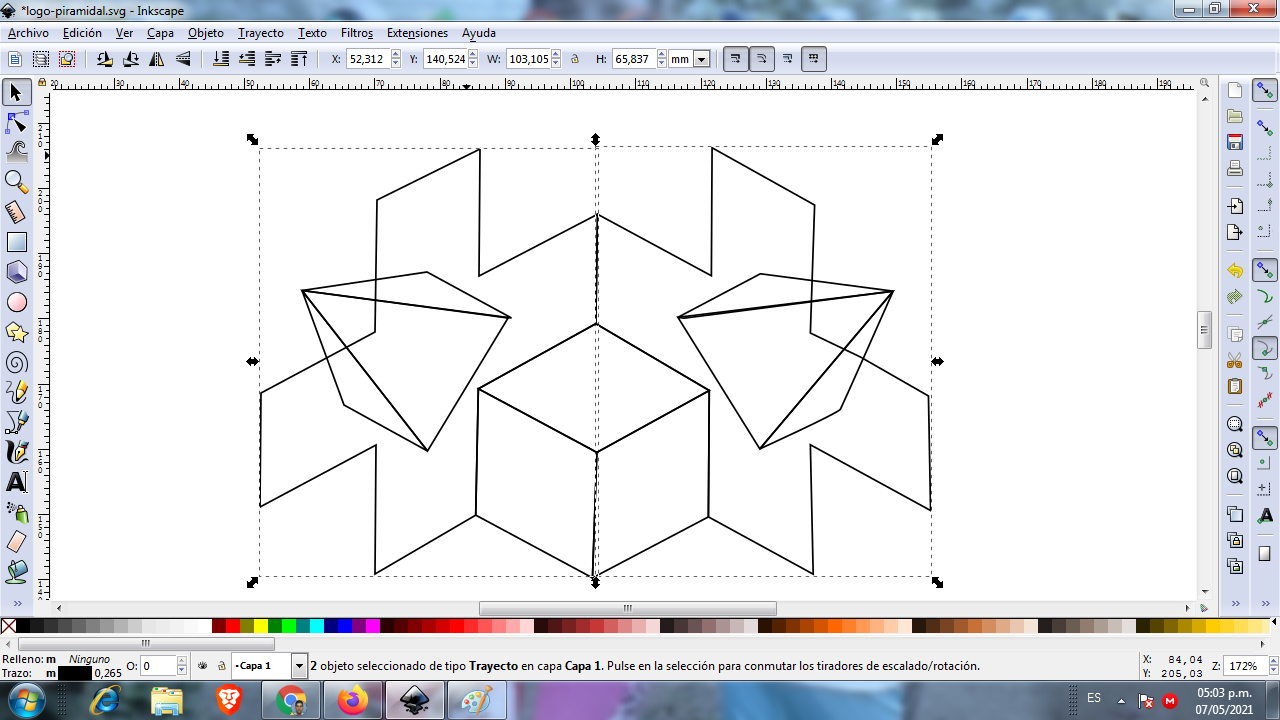Select the Tweak tool

click(16, 152)
